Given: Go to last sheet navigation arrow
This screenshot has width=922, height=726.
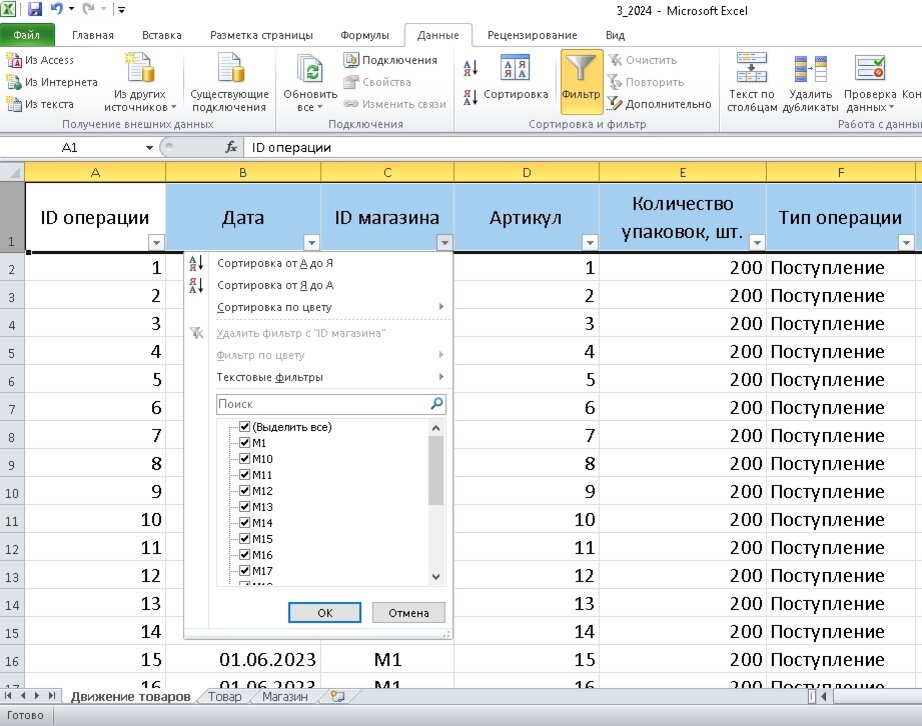Looking at the screenshot, I should [x=52, y=696].
